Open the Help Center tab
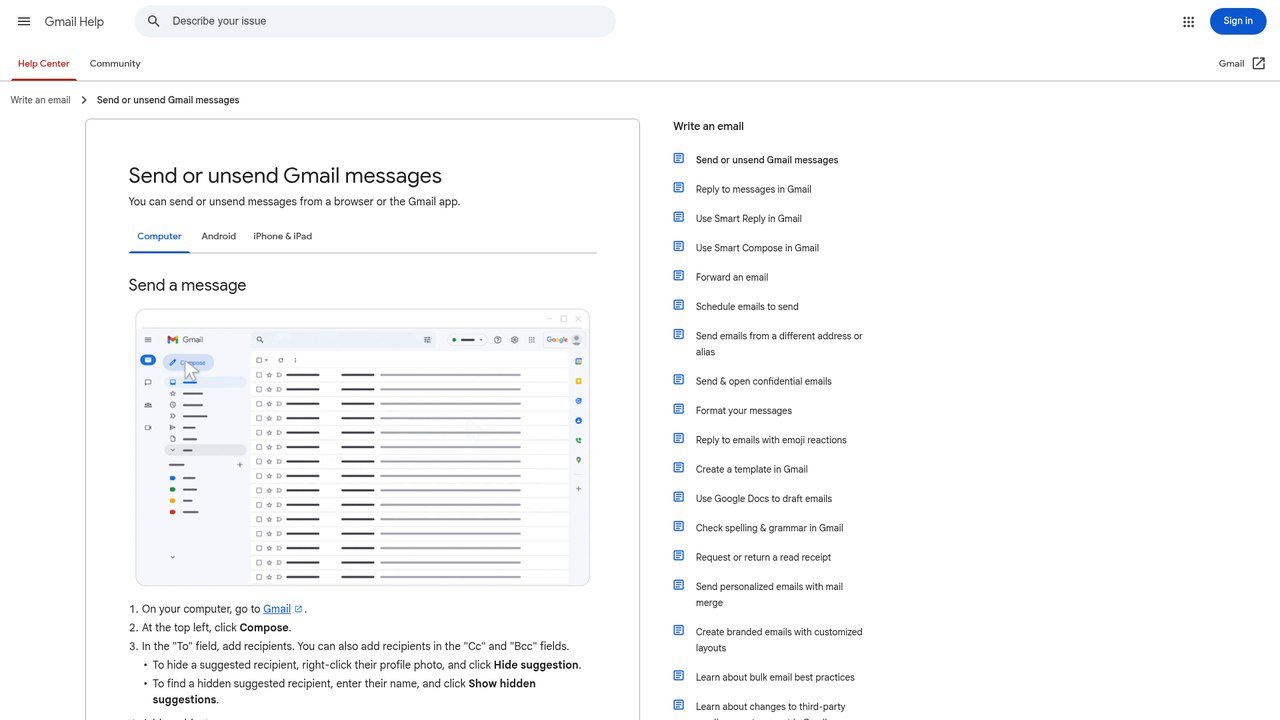Screen dimensions: 1280x720 pyautogui.click(x=44, y=64)
